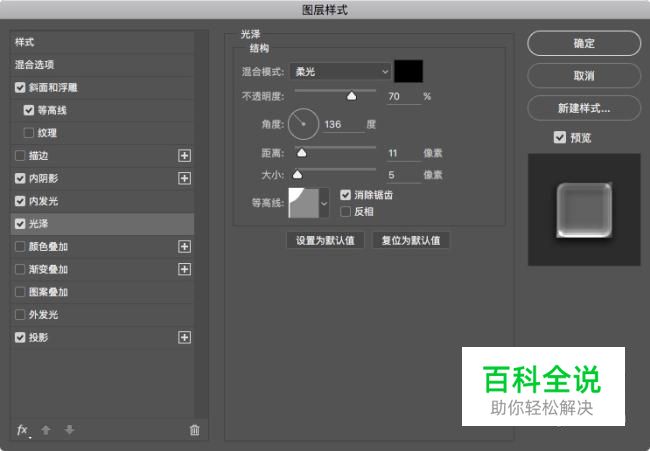Add another 内阴影 effect with plus icon
The image size is (650, 451).
click(x=184, y=178)
